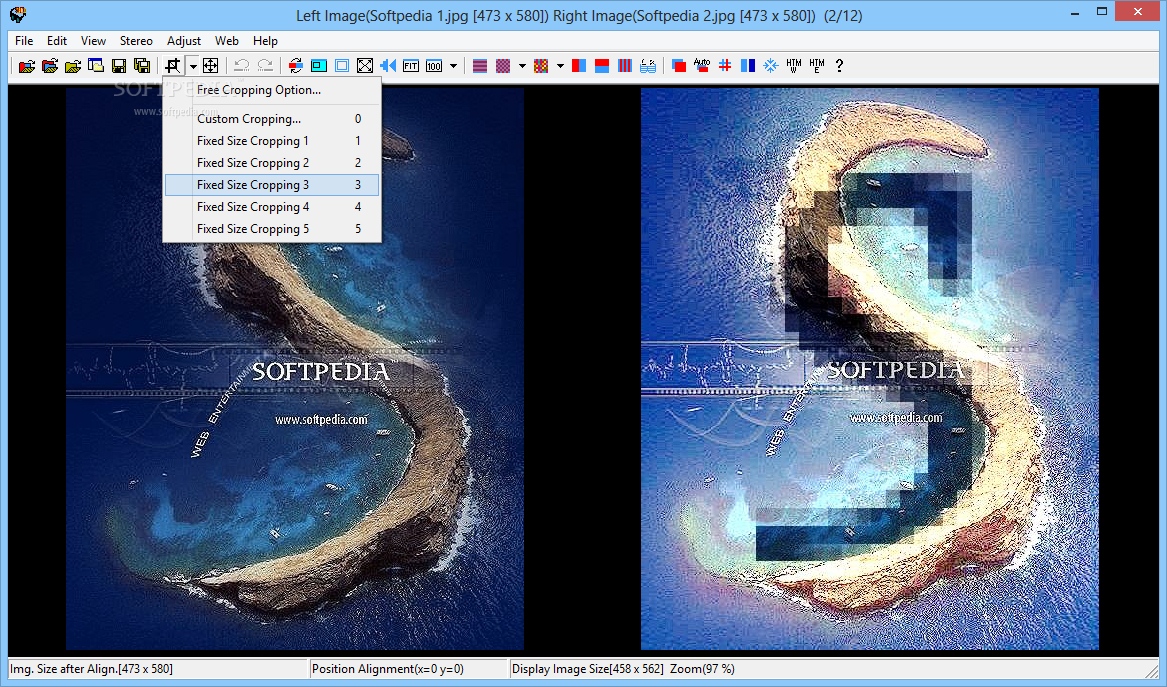Choose Free Cropping Option... entry
Image resolution: width=1167 pixels, height=687 pixels.
(272, 90)
